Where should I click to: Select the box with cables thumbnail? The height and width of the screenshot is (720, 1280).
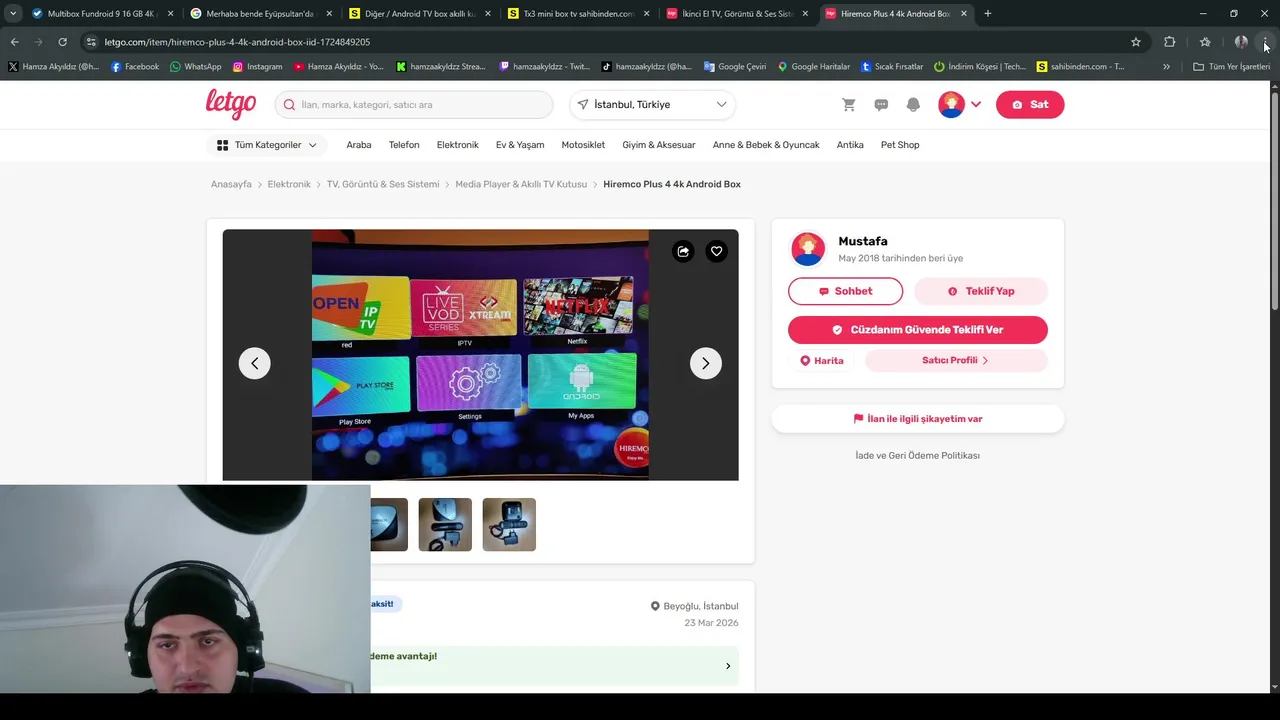click(x=509, y=524)
